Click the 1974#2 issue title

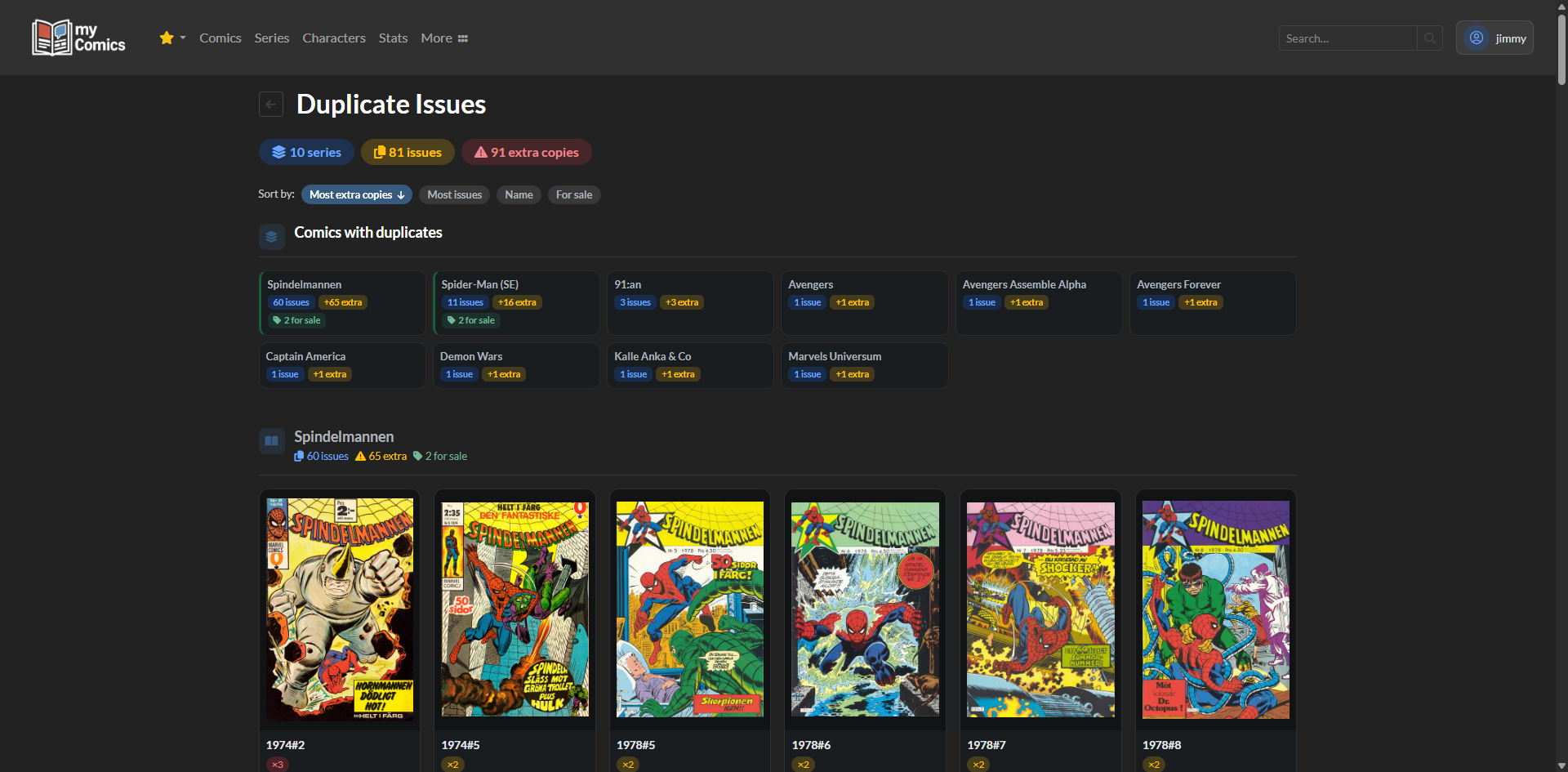coord(286,745)
